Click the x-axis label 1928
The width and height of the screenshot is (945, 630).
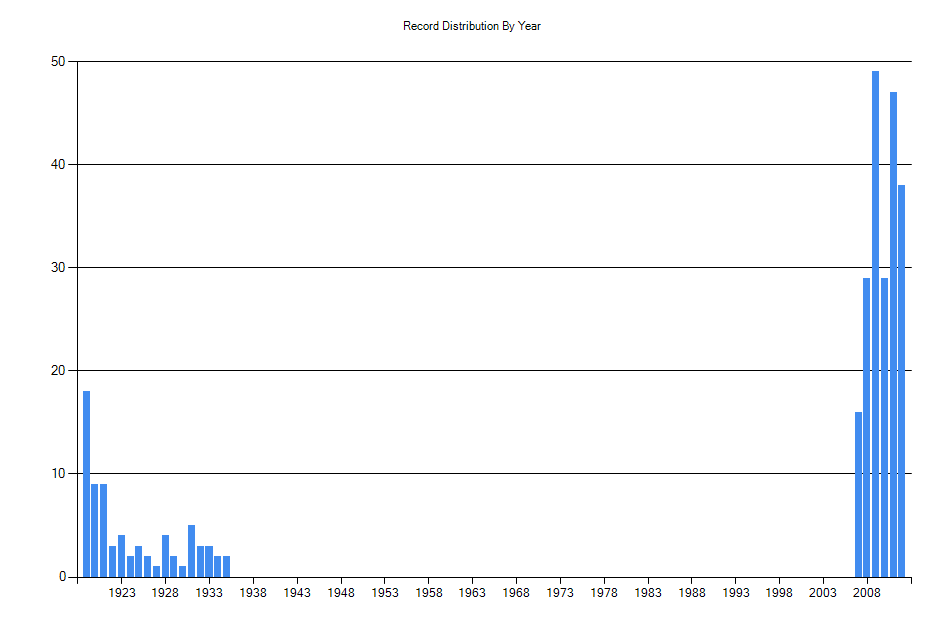(x=165, y=593)
